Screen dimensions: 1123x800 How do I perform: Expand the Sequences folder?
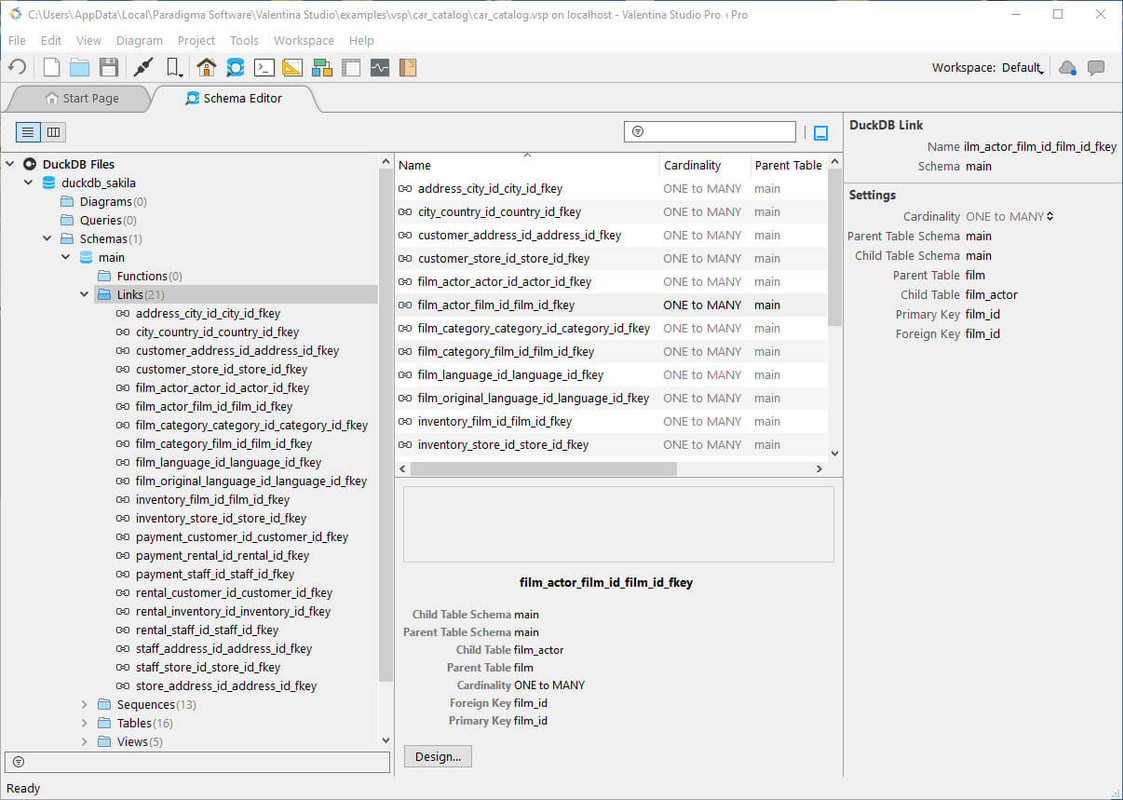click(x=85, y=704)
